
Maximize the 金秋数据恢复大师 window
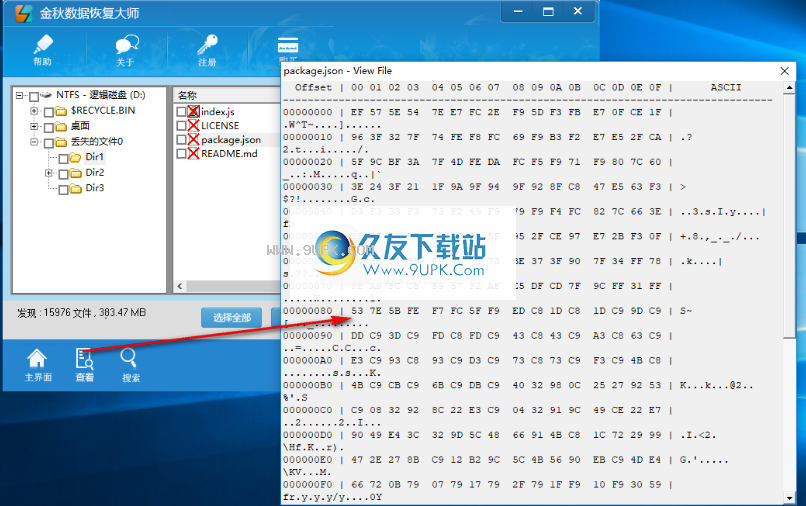click(x=548, y=11)
